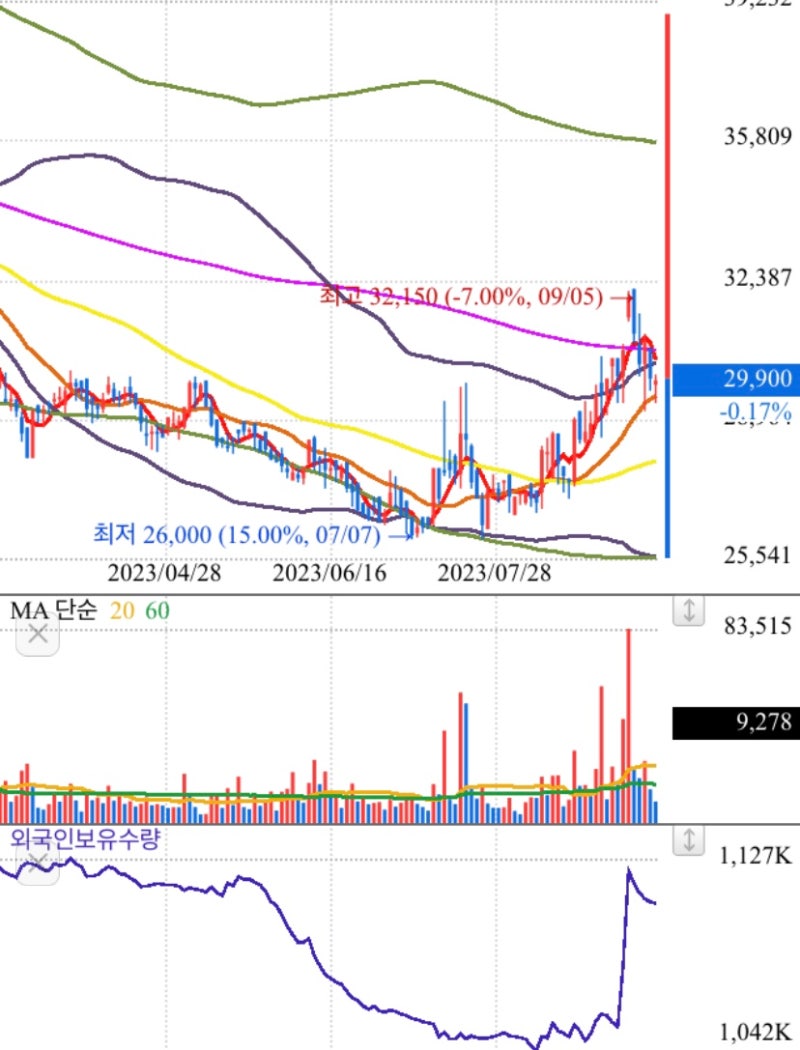Click the 2023/07/28 date label
This screenshot has height=1050, width=800.
pyautogui.click(x=494, y=573)
